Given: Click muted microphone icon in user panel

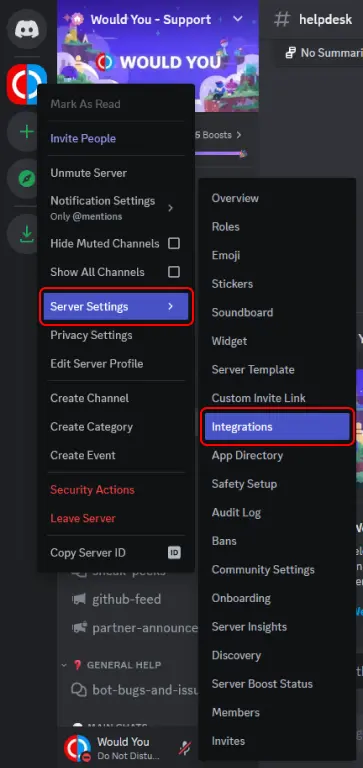Looking at the screenshot, I should click(185, 748).
